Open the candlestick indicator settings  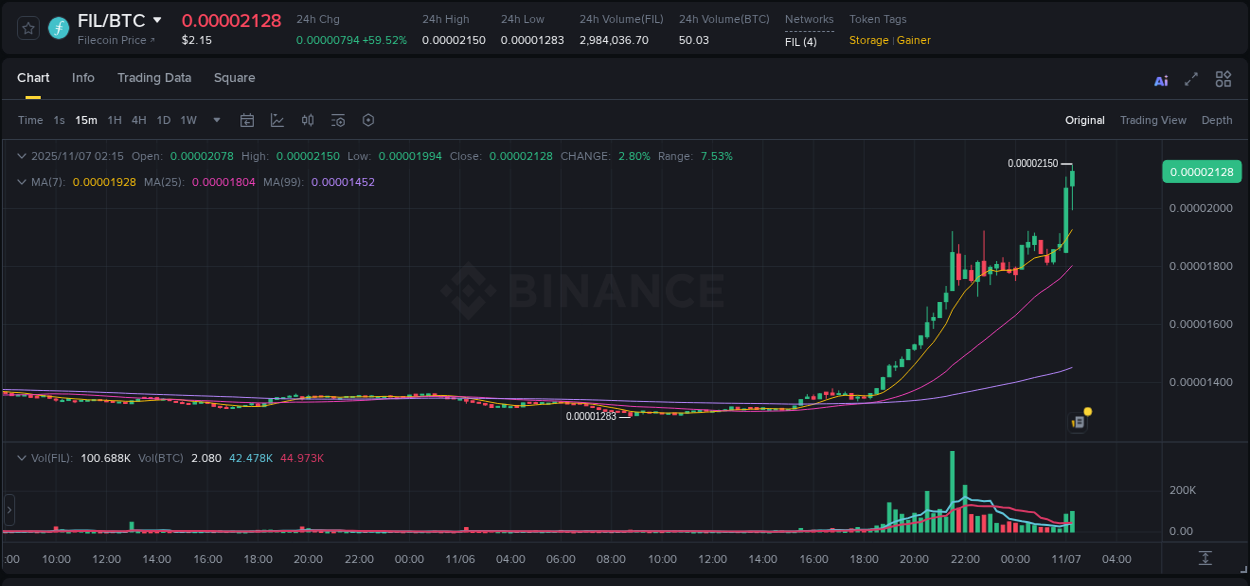pyautogui.click(x=307, y=120)
